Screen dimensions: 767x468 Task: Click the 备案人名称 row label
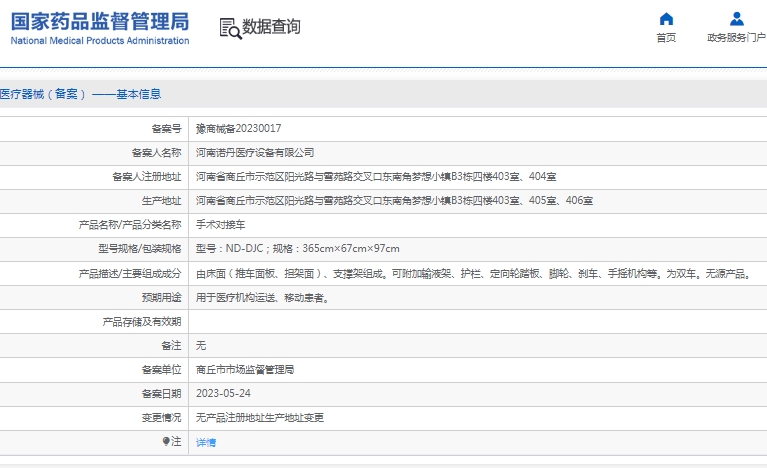coord(157,153)
